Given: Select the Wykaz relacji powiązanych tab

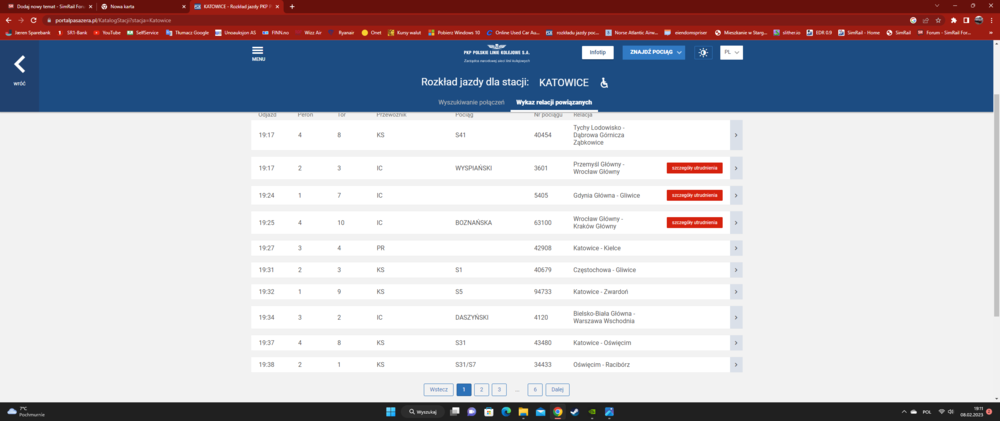Looking at the screenshot, I should click(554, 103).
